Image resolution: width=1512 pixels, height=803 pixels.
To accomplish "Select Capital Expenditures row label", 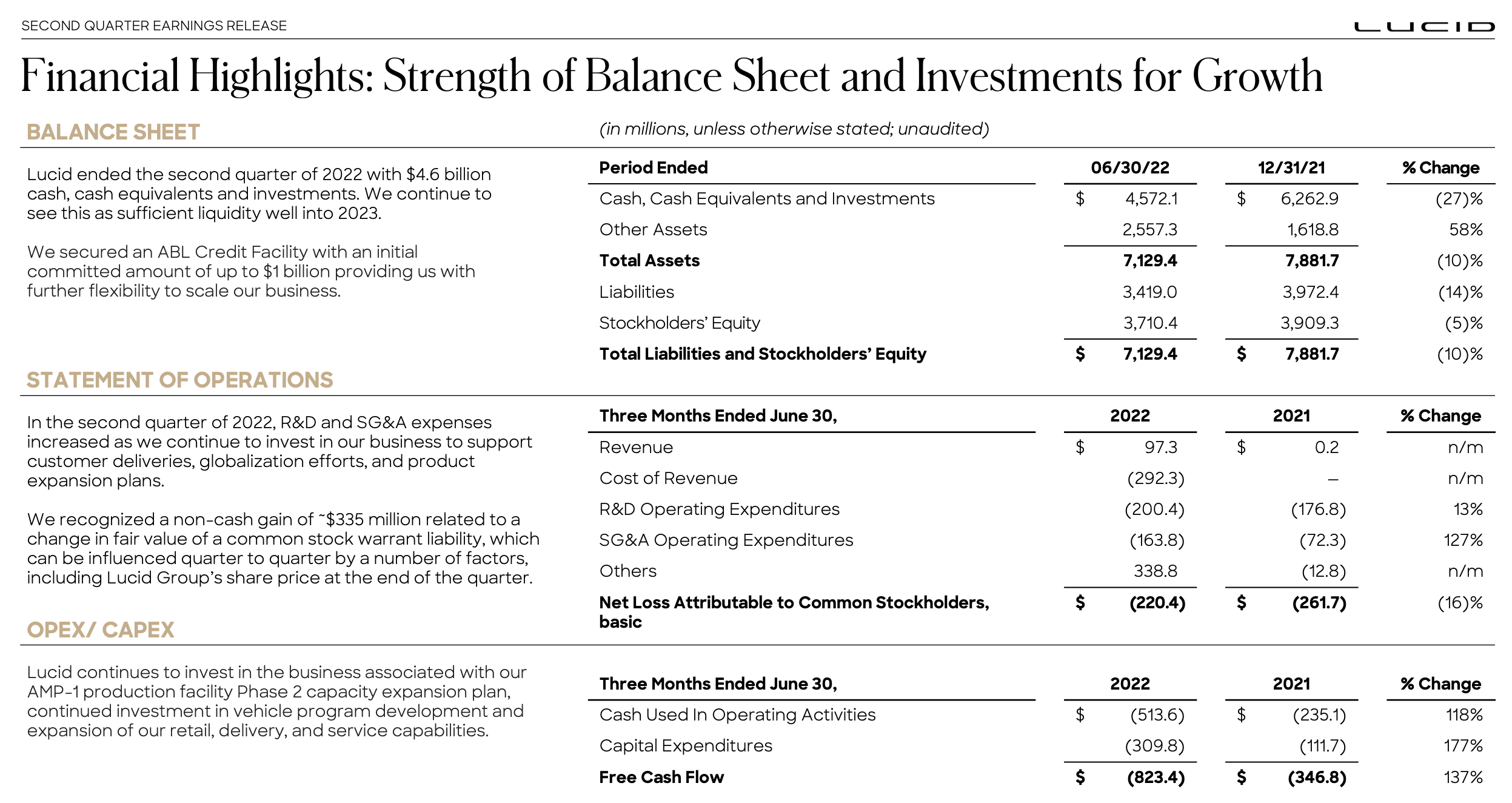I will click(686, 745).
